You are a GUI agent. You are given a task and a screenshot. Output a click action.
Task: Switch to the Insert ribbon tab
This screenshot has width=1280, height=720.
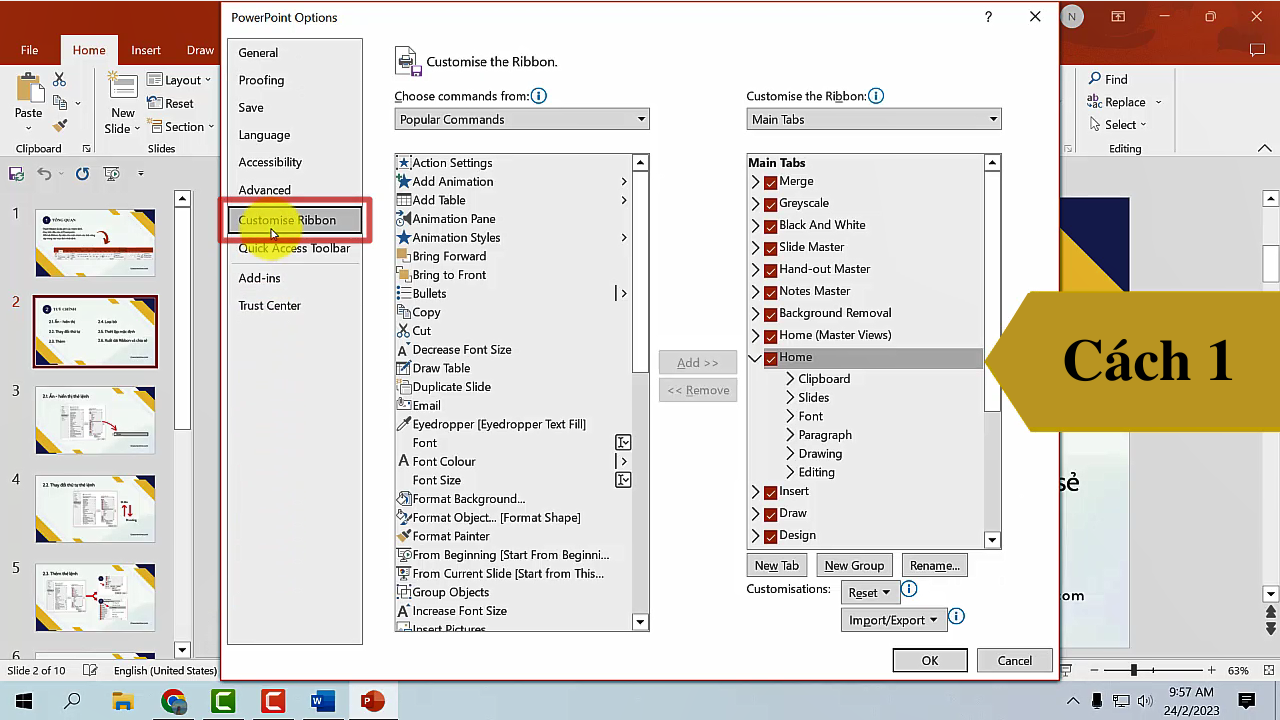pos(146,50)
